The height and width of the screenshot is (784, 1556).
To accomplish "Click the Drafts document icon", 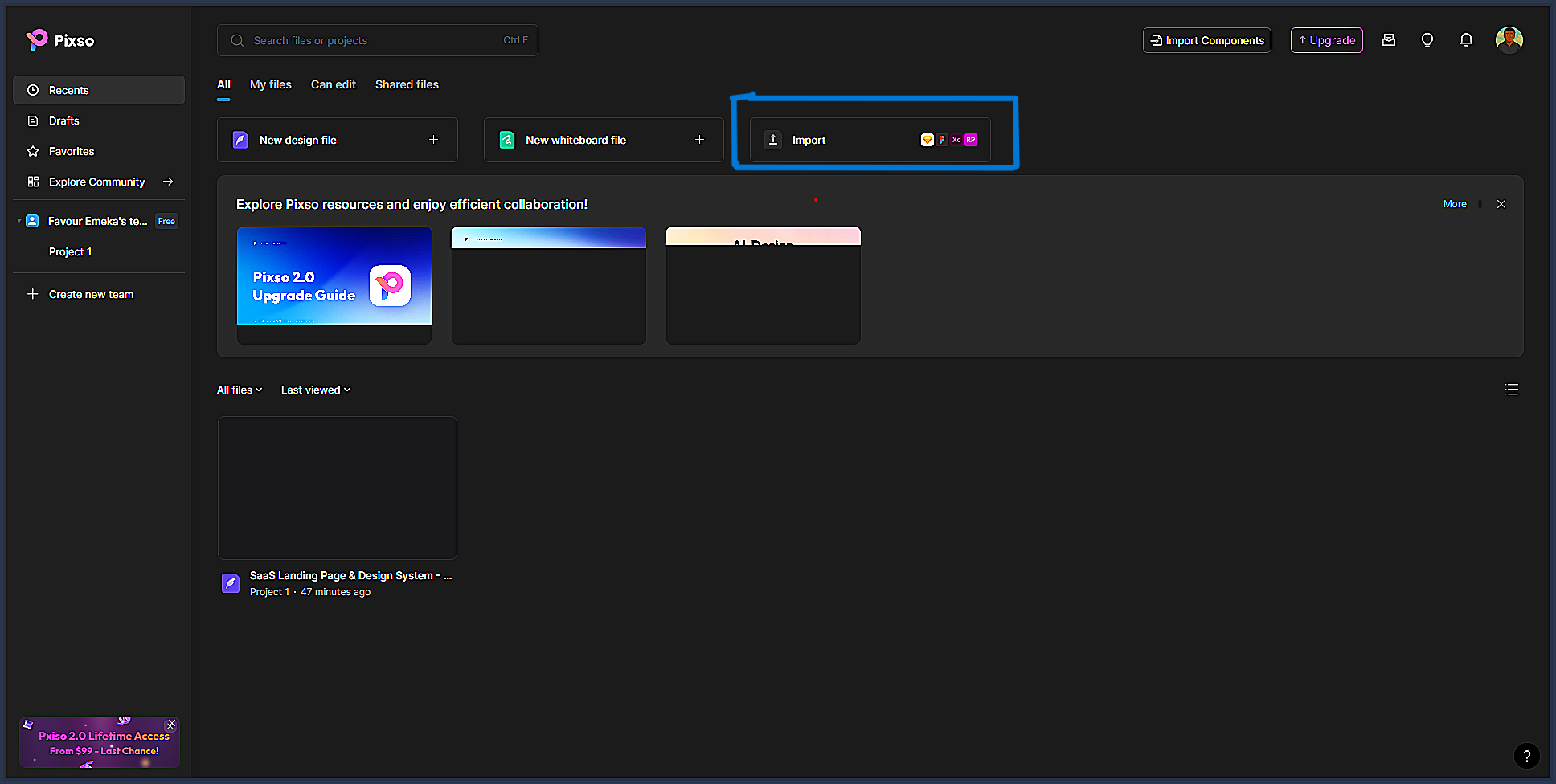I will [x=33, y=120].
